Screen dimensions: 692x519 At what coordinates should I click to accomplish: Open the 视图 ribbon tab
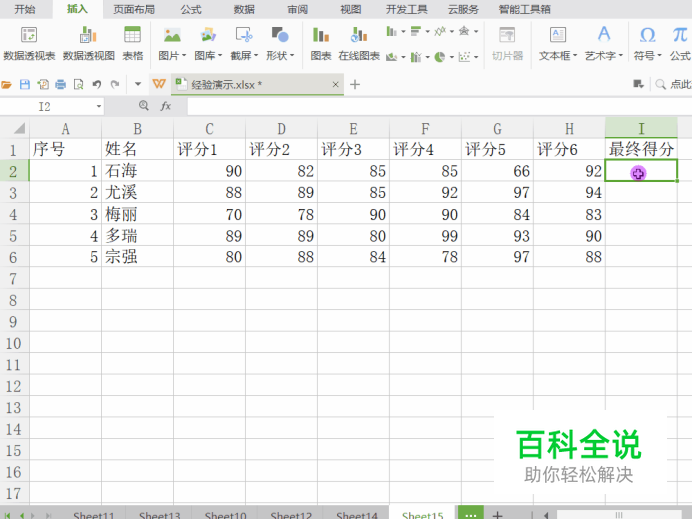(x=350, y=9)
